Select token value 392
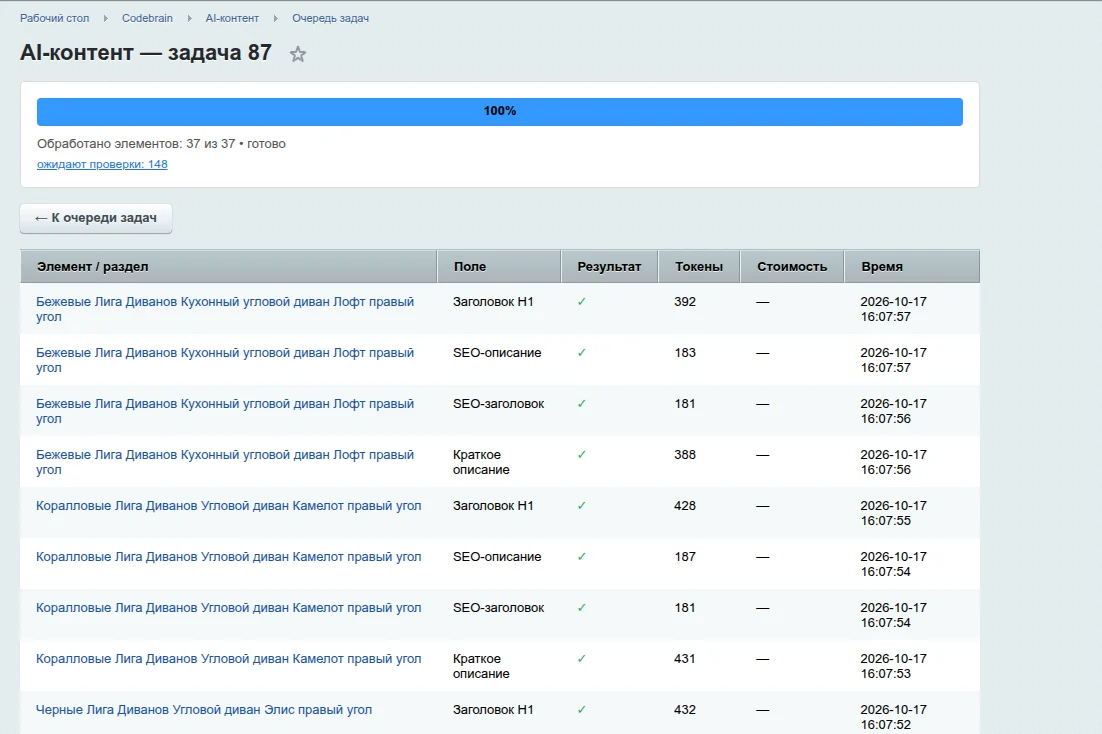The image size is (1102, 734). click(x=685, y=302)
